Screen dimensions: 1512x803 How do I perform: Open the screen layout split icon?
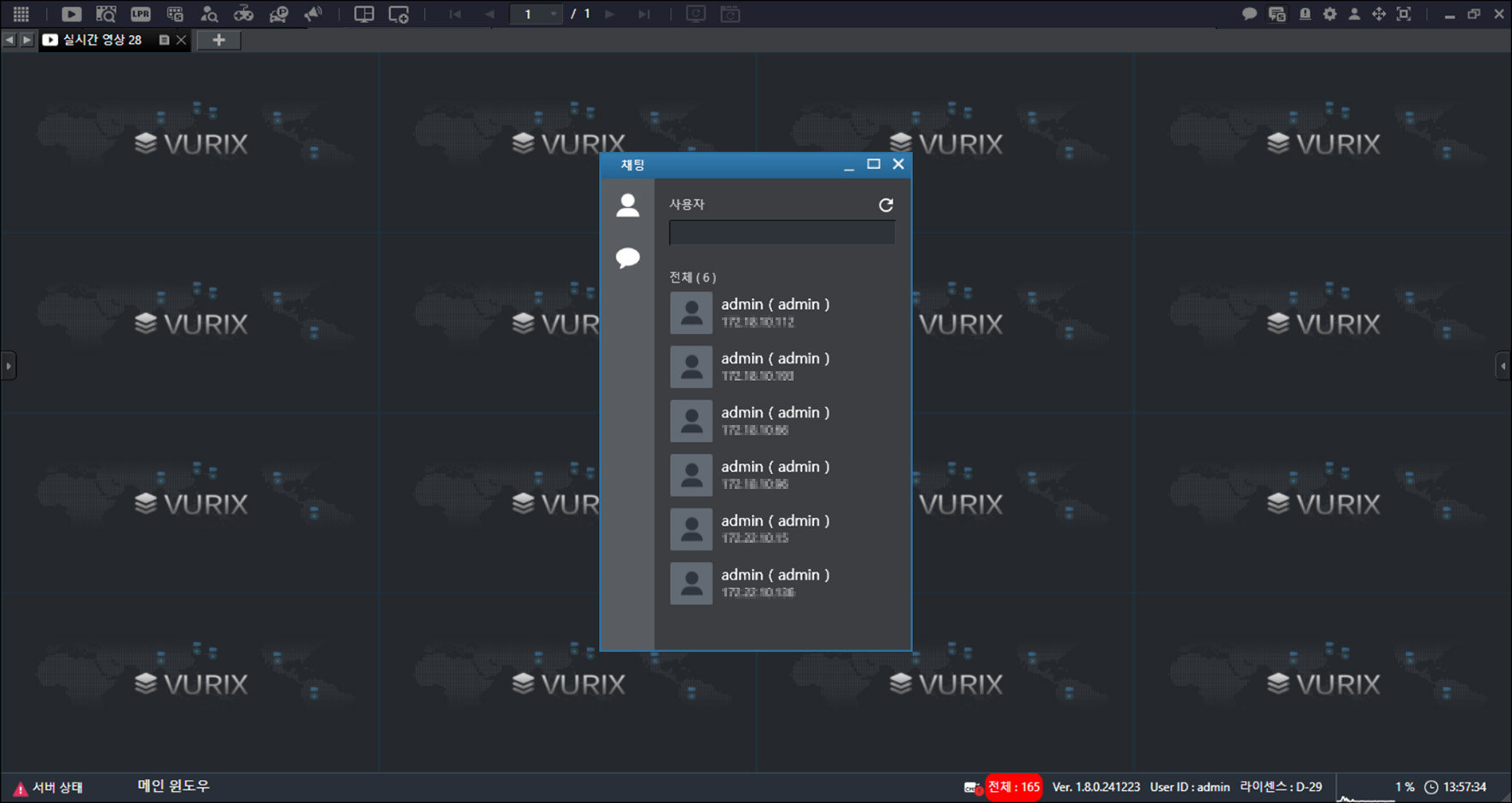tap(364, 14)
